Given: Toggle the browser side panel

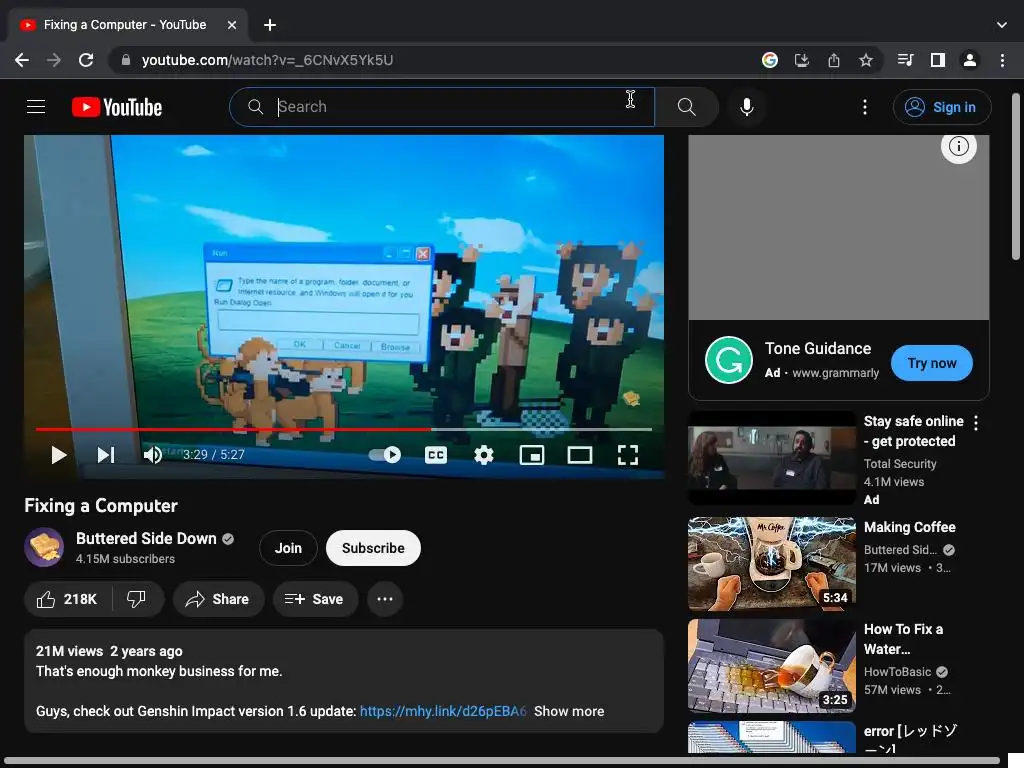Looking at the screenshot, I should click(938, 60).
